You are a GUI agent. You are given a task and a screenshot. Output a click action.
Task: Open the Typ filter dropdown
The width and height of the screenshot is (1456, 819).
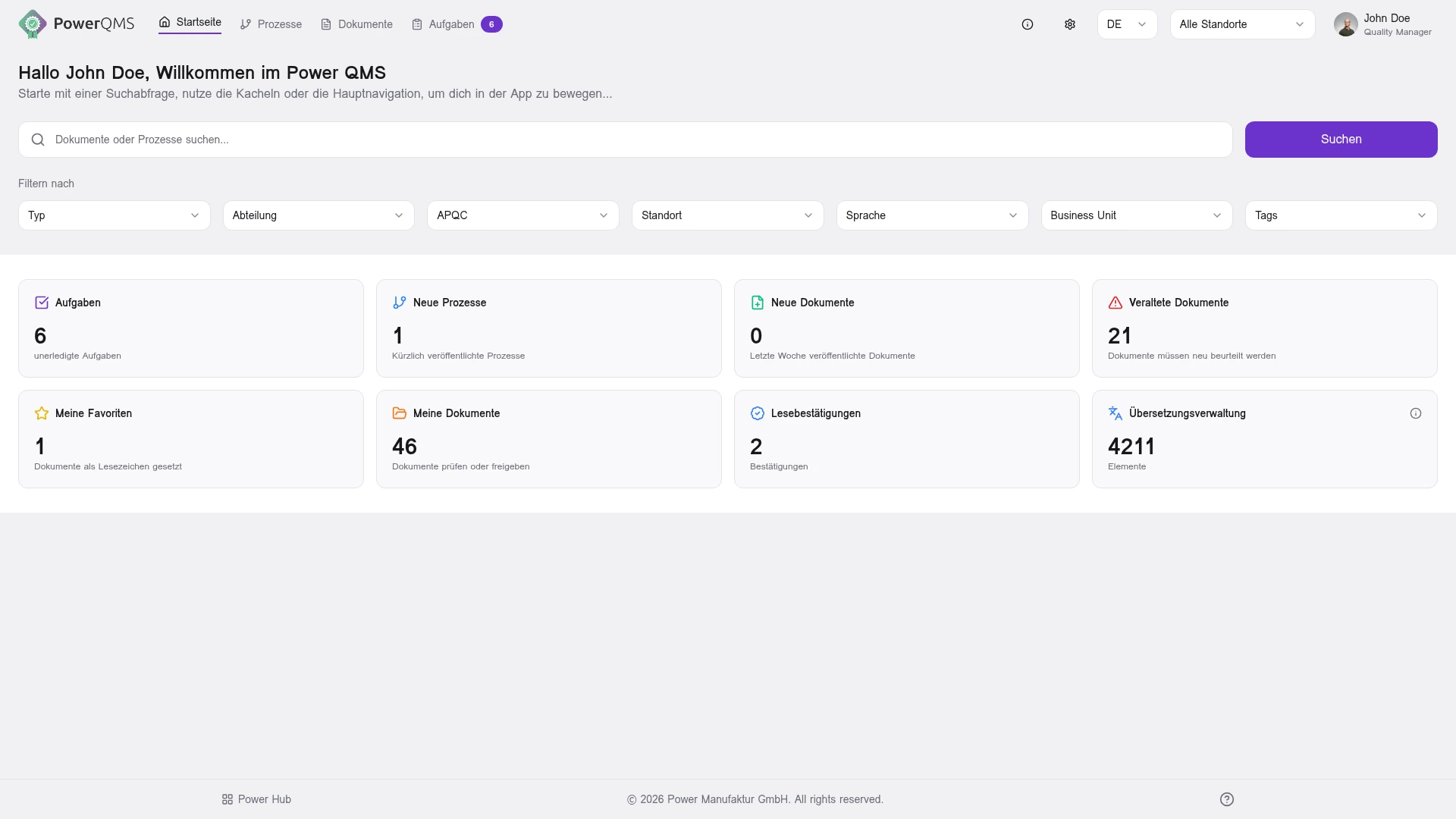115,215
